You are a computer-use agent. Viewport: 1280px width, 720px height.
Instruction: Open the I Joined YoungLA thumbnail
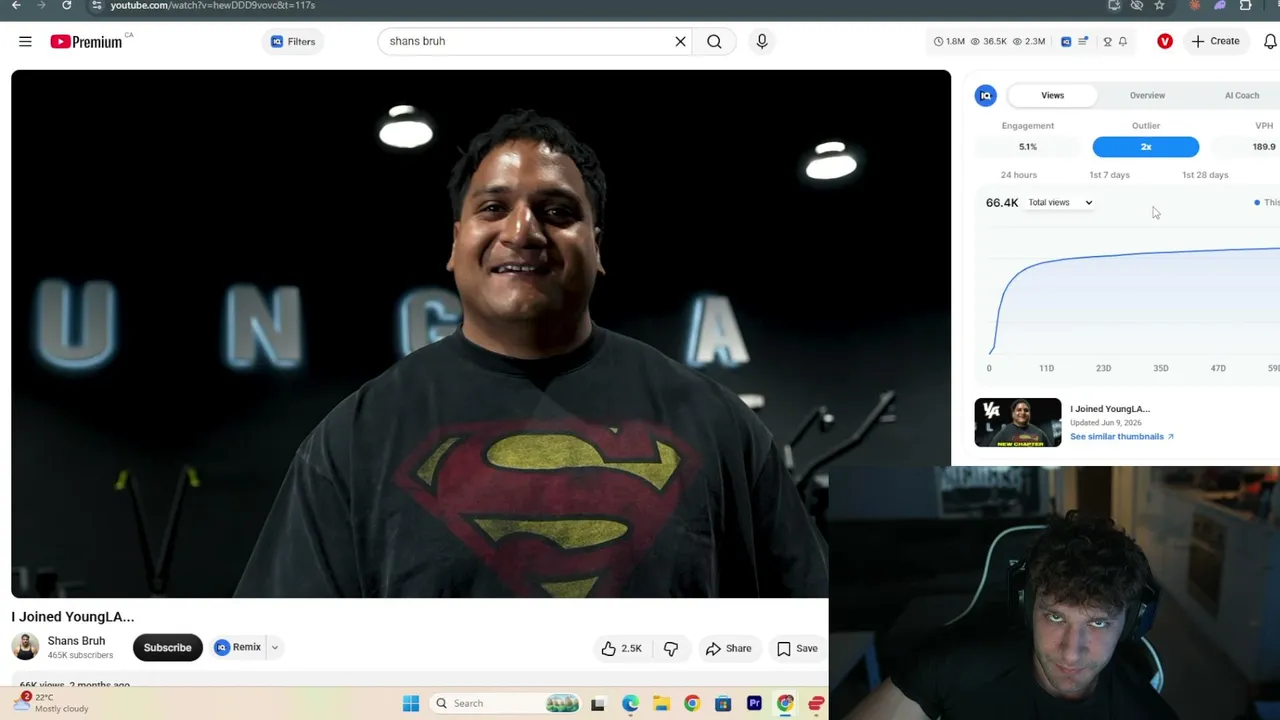1018,422
